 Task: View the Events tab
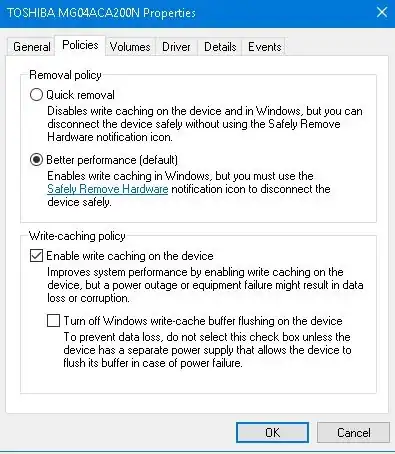pos(265,47)
